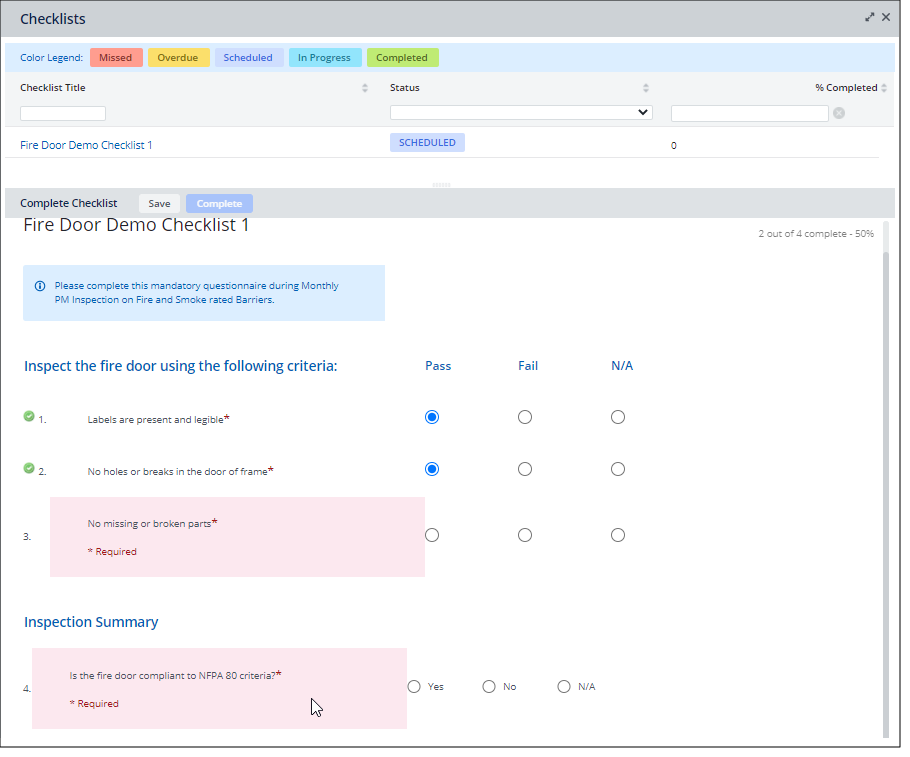910x757 pixels.
Task: Open the Fire Door Demo Checklist 1 link
Action: [x=85, y=144]
